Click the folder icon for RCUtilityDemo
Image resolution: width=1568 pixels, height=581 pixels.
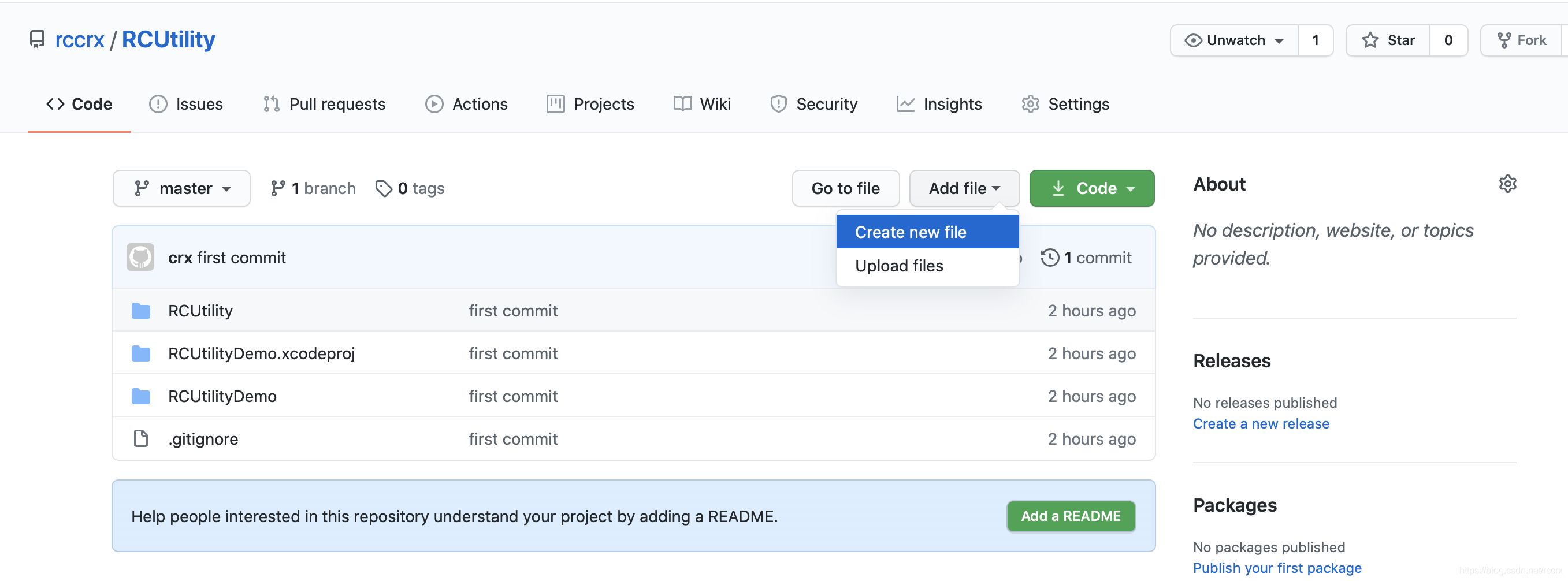click(141, 396)
